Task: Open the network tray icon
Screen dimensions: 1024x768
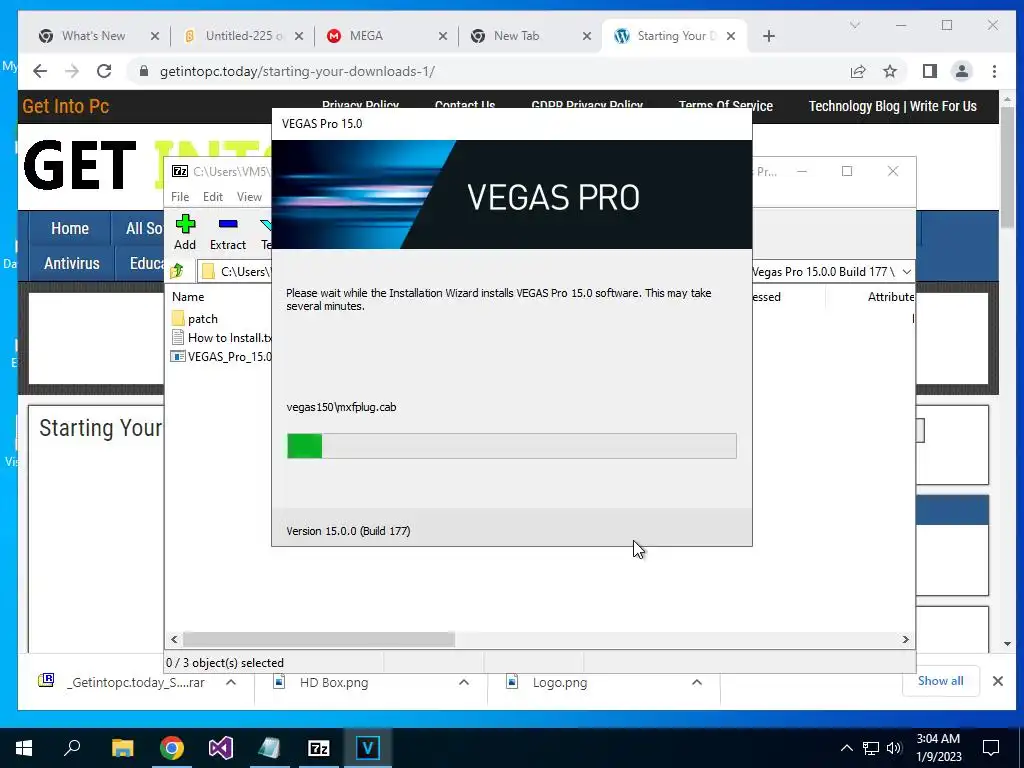Action: 871,748
